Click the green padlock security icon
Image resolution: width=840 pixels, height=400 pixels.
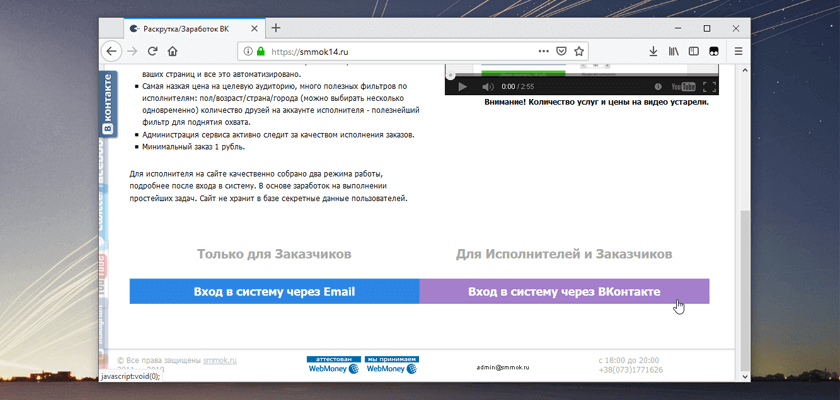point(261,51)
